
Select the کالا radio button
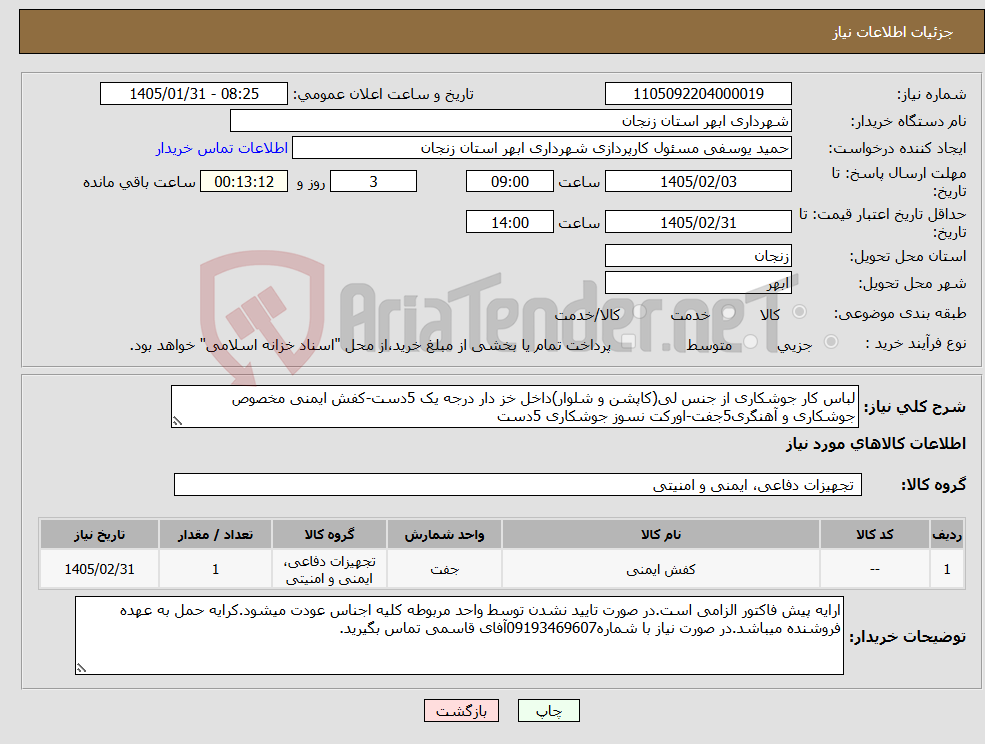pos(800,312)
